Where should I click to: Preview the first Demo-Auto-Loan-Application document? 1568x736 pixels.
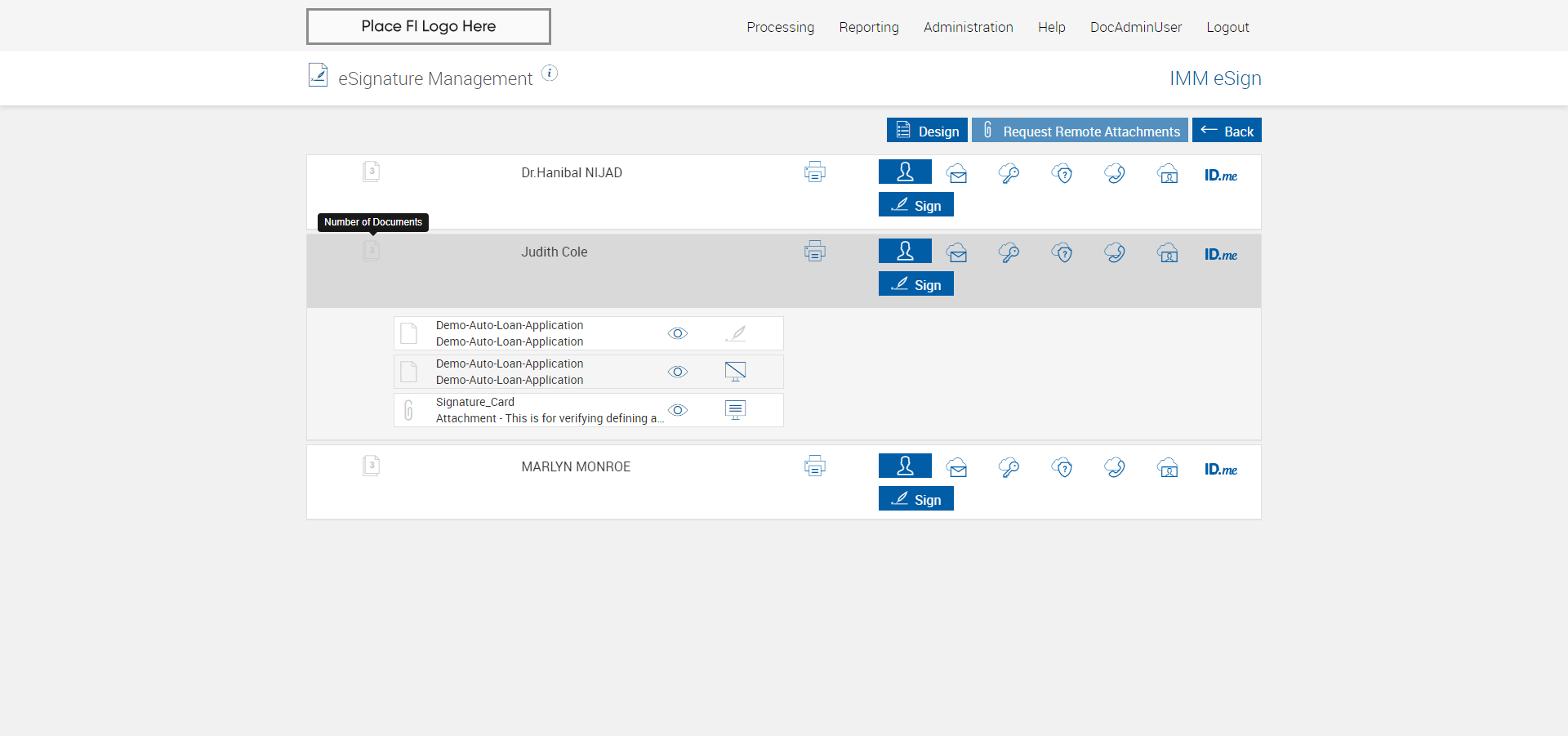click(x=678, y=333)
